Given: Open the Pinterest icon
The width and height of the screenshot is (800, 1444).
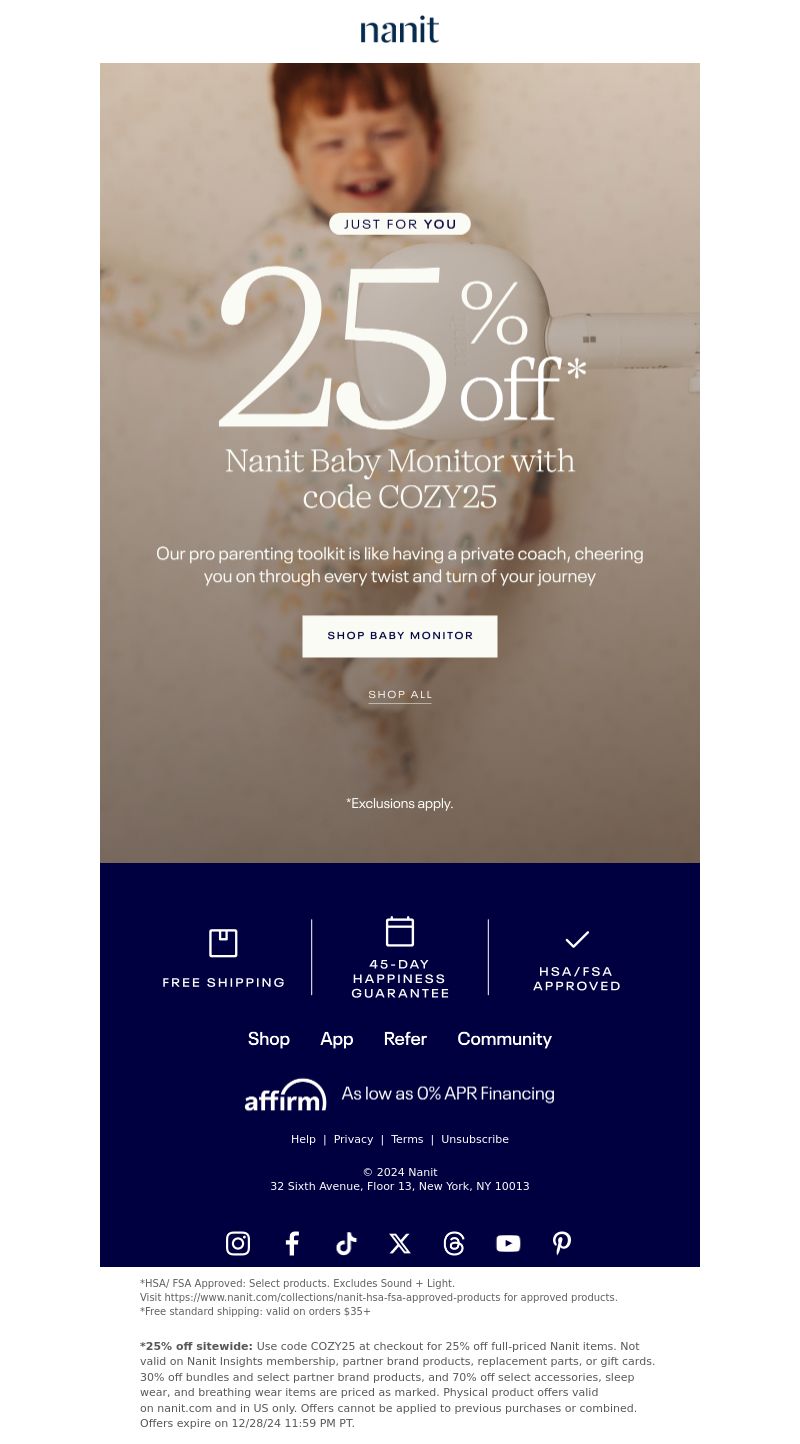Looking at the screenshot, I should pos(562,1243).
